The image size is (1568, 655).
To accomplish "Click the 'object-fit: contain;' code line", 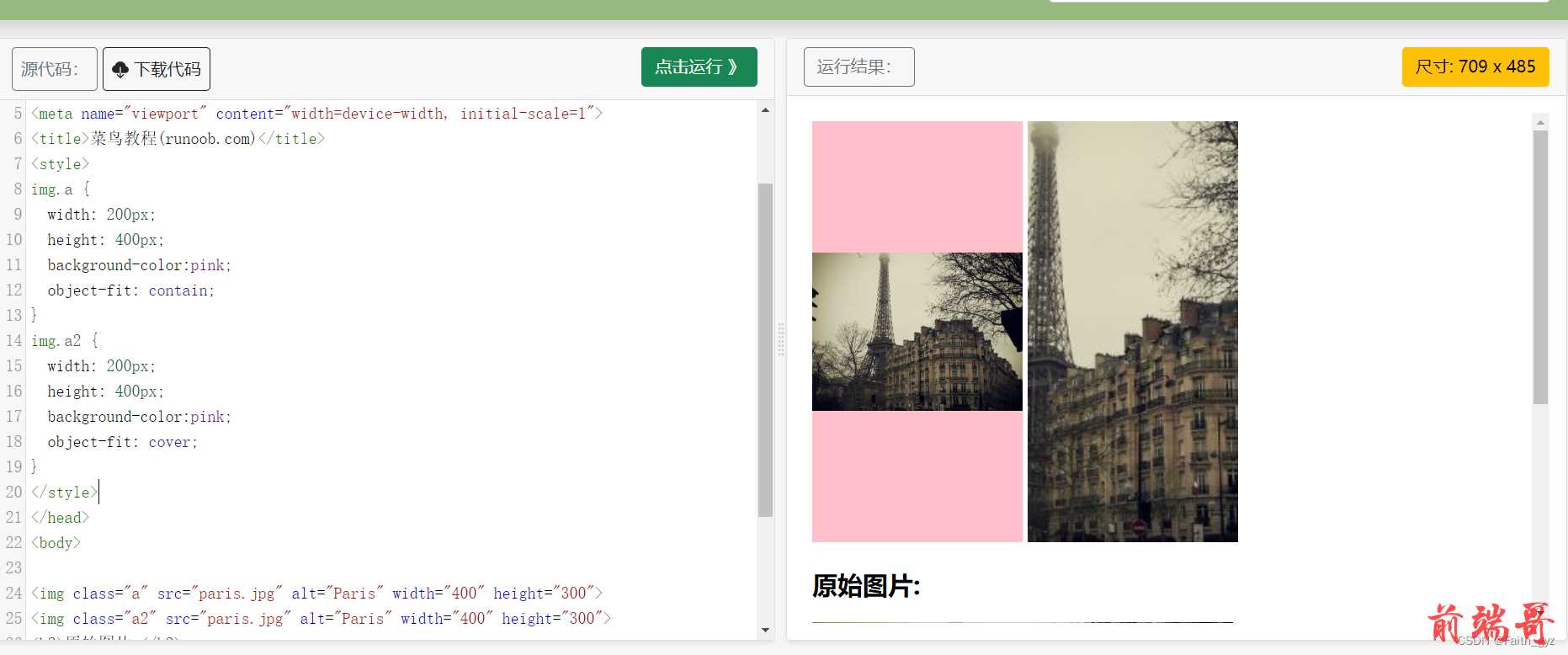I will point(131,290).
